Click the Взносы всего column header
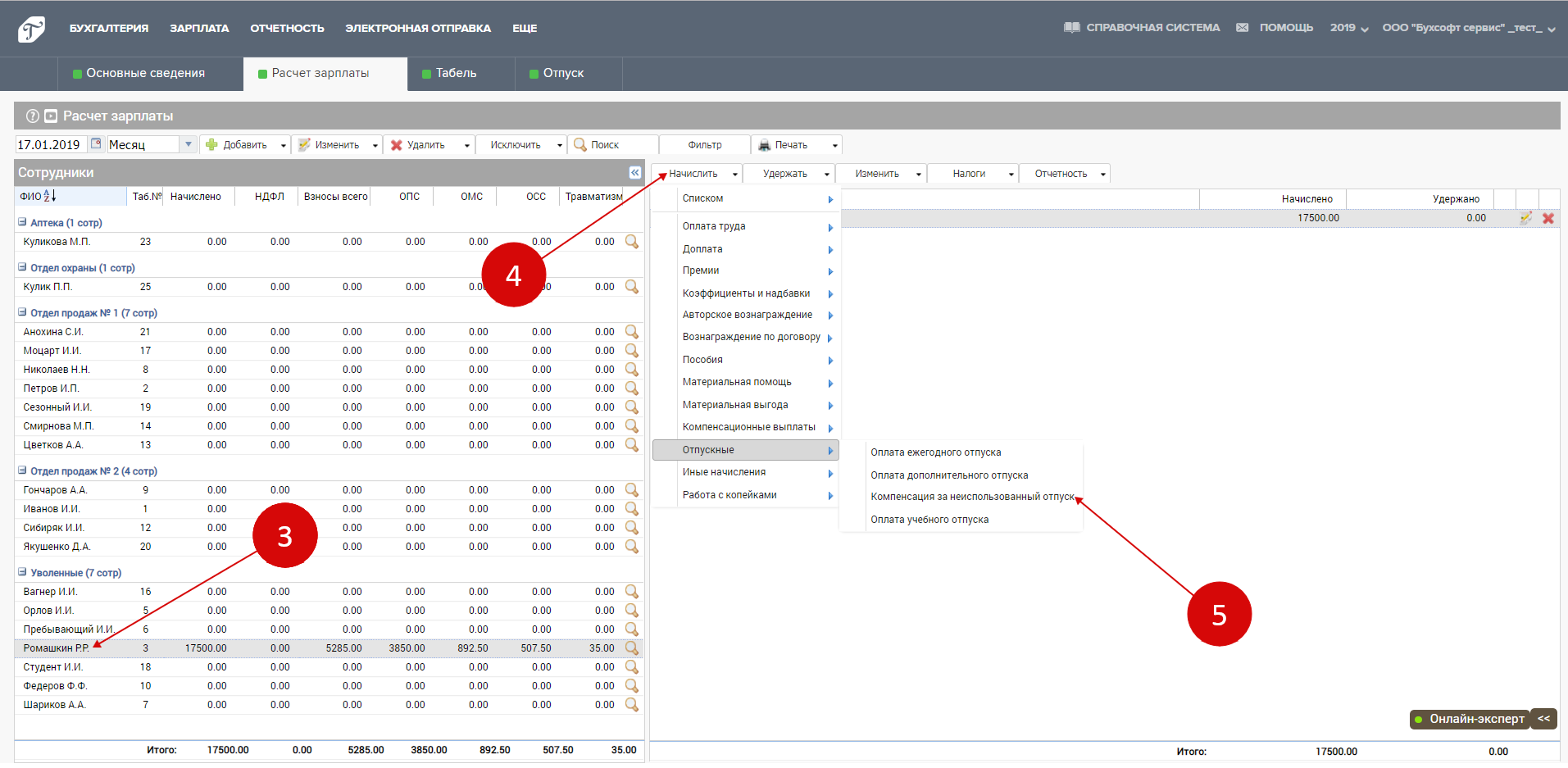This screenshot has width=1568, height=768. pyautogui.click(x=335, y=197)
